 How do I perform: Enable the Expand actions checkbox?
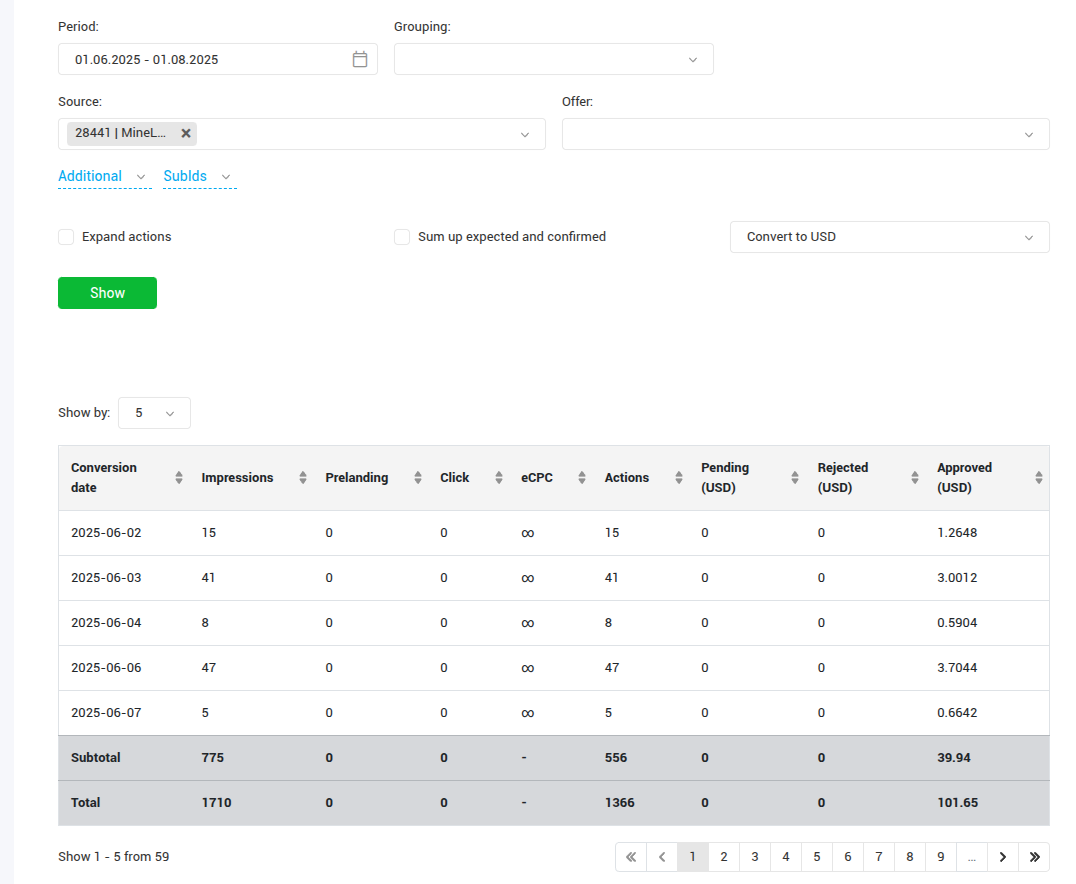(66, 237)
